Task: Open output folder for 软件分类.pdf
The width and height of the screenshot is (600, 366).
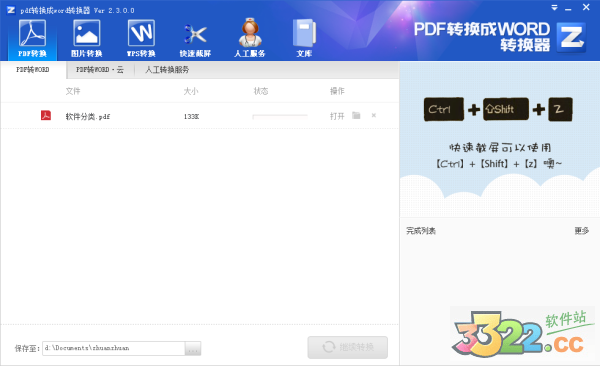Action: 356,115
